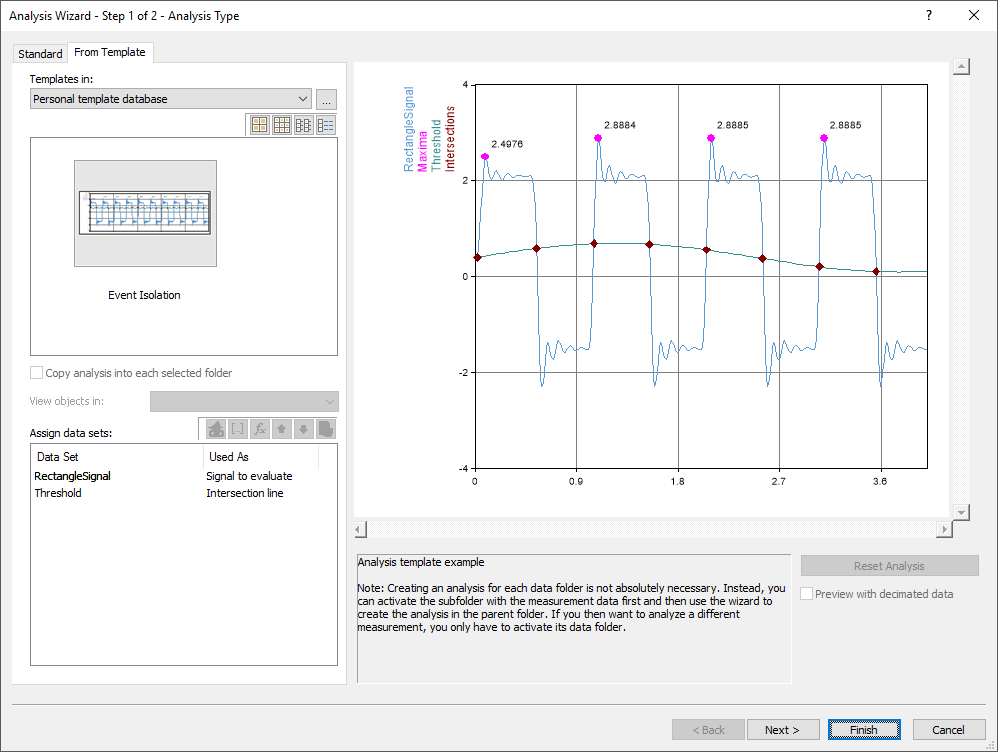The image size is (998, 752).
Task: Browse template databases with ellipsis button
Action: pos(326,99)
